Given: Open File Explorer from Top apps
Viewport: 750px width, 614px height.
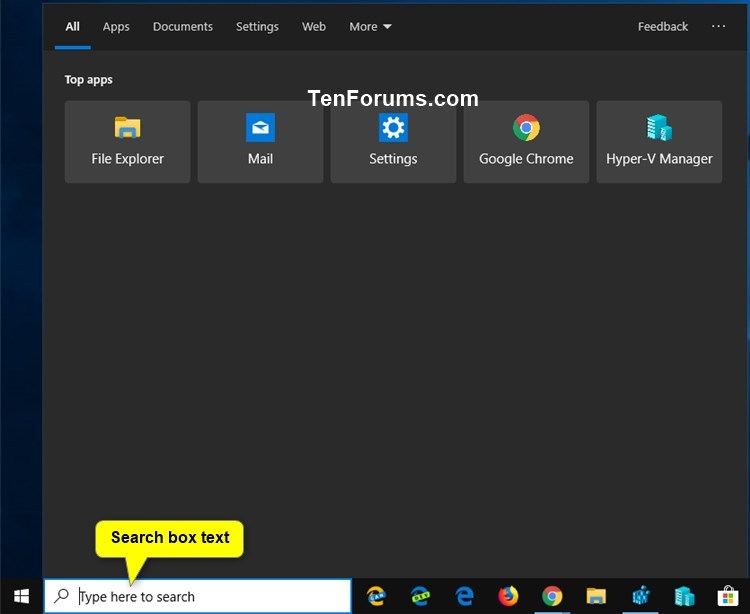Looking at the screenshot, I should click(x=127, y=142).
